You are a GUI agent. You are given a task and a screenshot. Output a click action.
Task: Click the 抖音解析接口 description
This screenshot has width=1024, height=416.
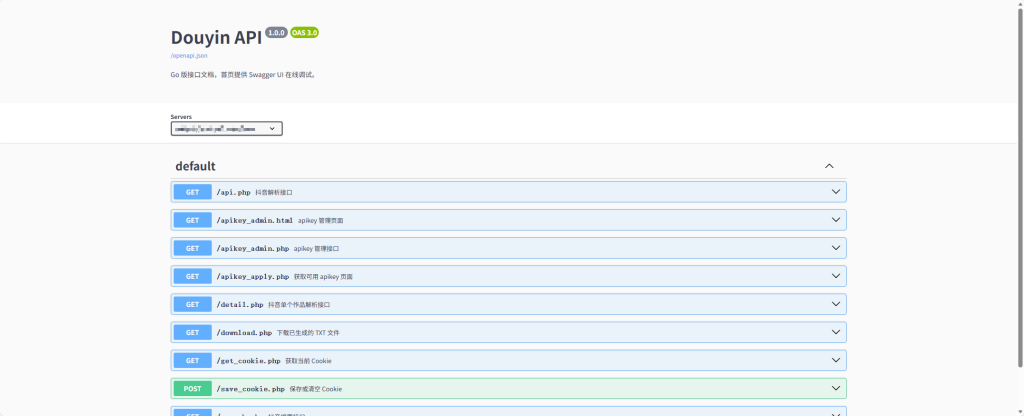tap(274, 193)
